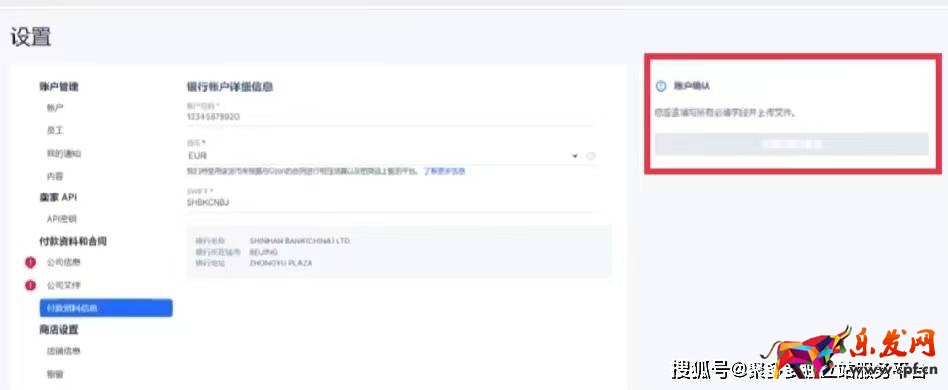Open 帐户 under 账户管理

55,108
